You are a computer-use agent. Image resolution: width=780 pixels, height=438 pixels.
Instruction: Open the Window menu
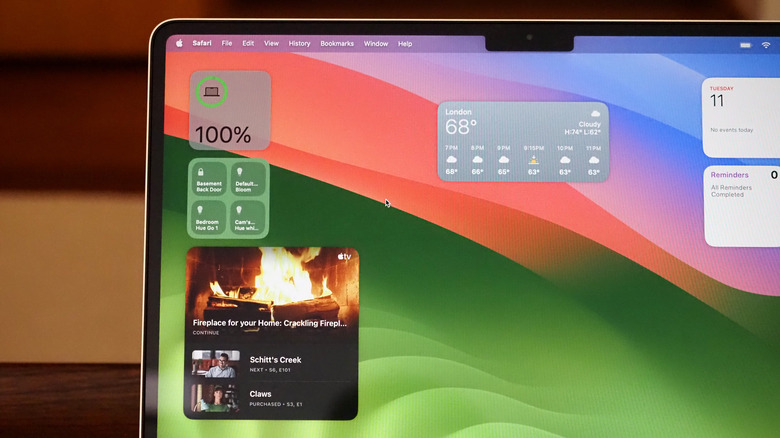376,44
